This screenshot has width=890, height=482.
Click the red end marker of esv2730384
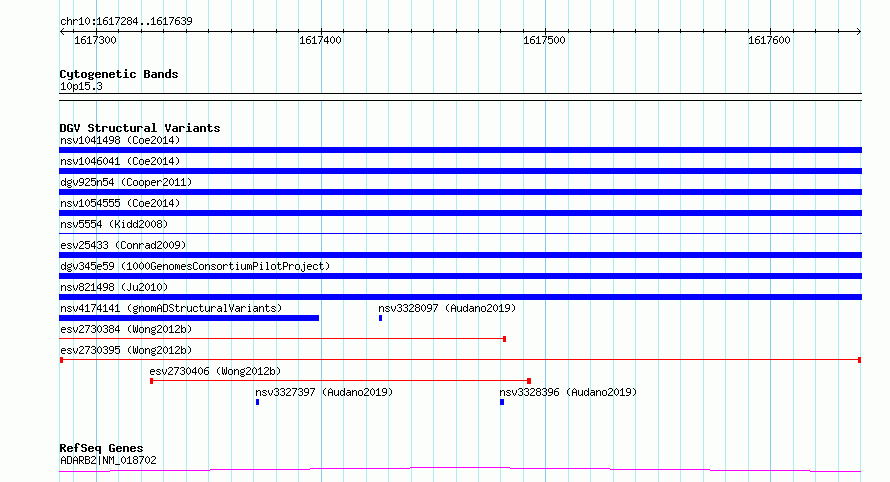505,339
